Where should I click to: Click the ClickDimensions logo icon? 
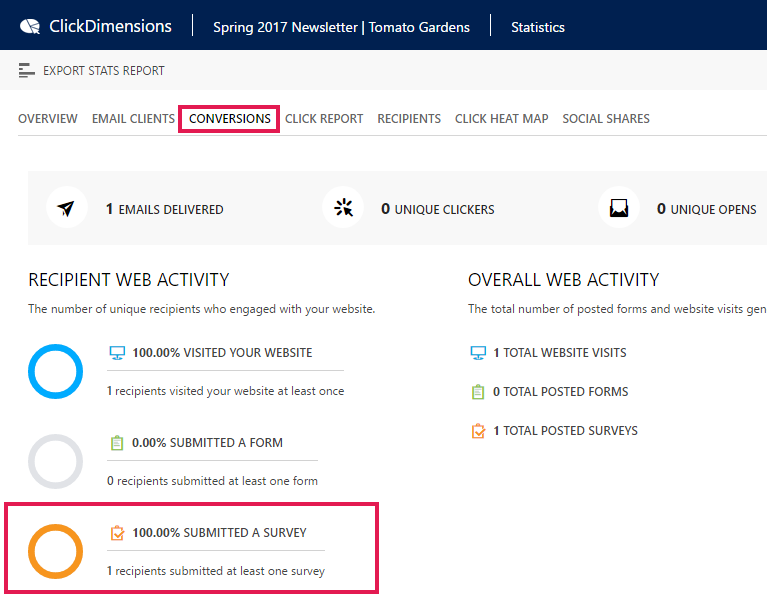pos(30,26)
